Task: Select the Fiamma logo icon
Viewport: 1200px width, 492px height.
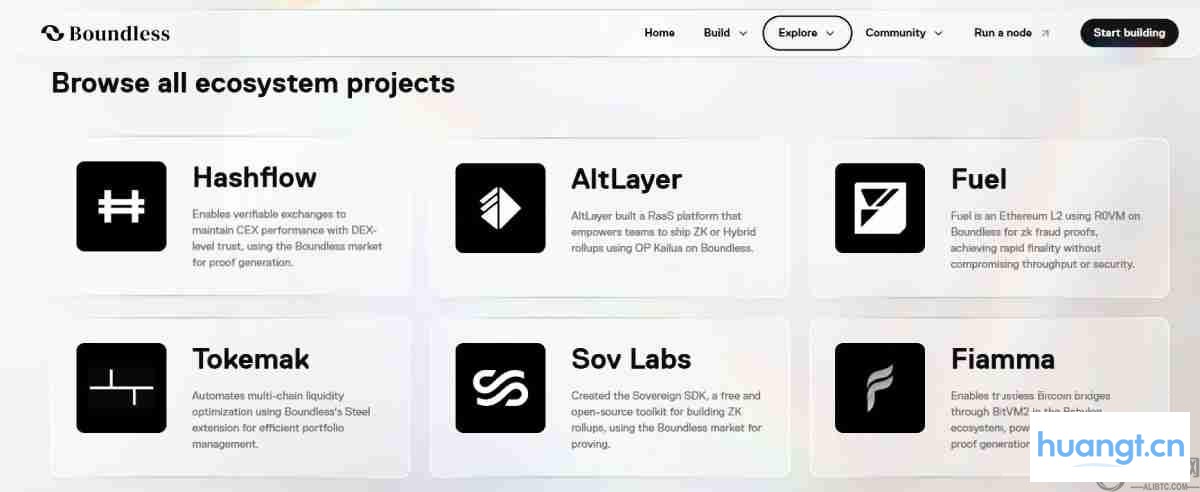Action: (880, 388)
